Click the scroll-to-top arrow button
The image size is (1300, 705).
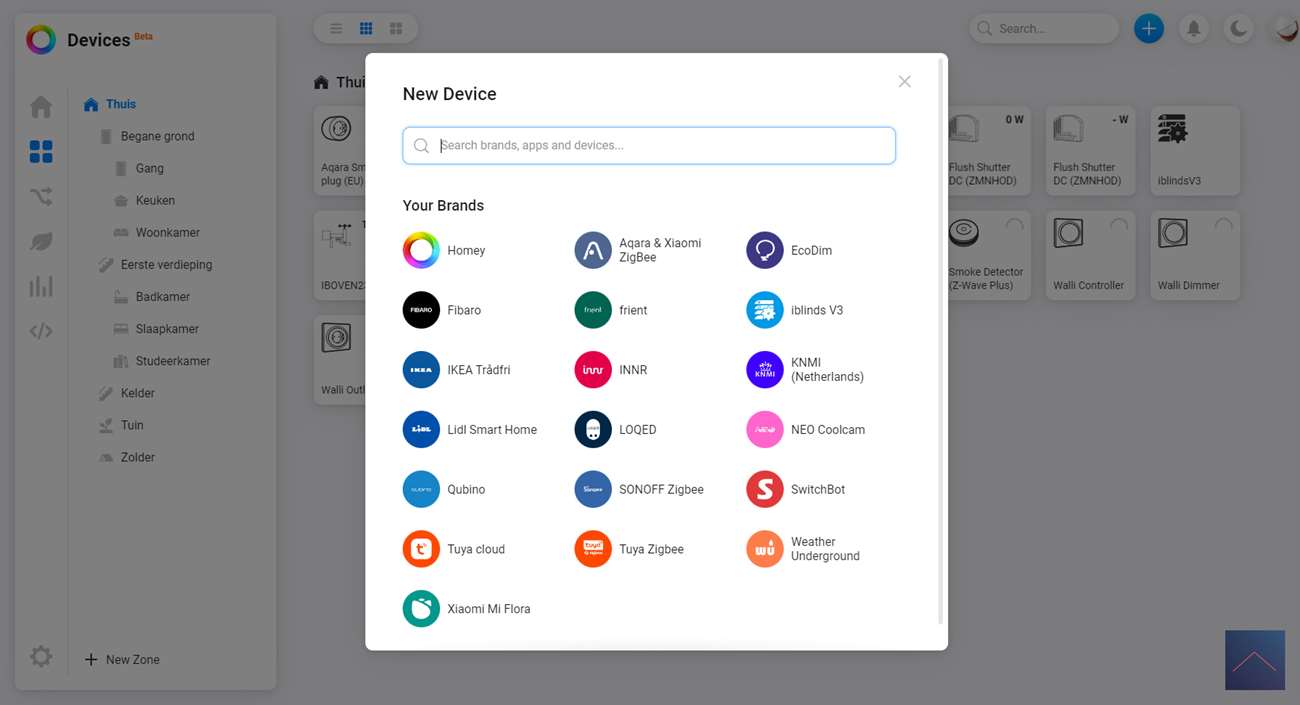pos(1255,660)
